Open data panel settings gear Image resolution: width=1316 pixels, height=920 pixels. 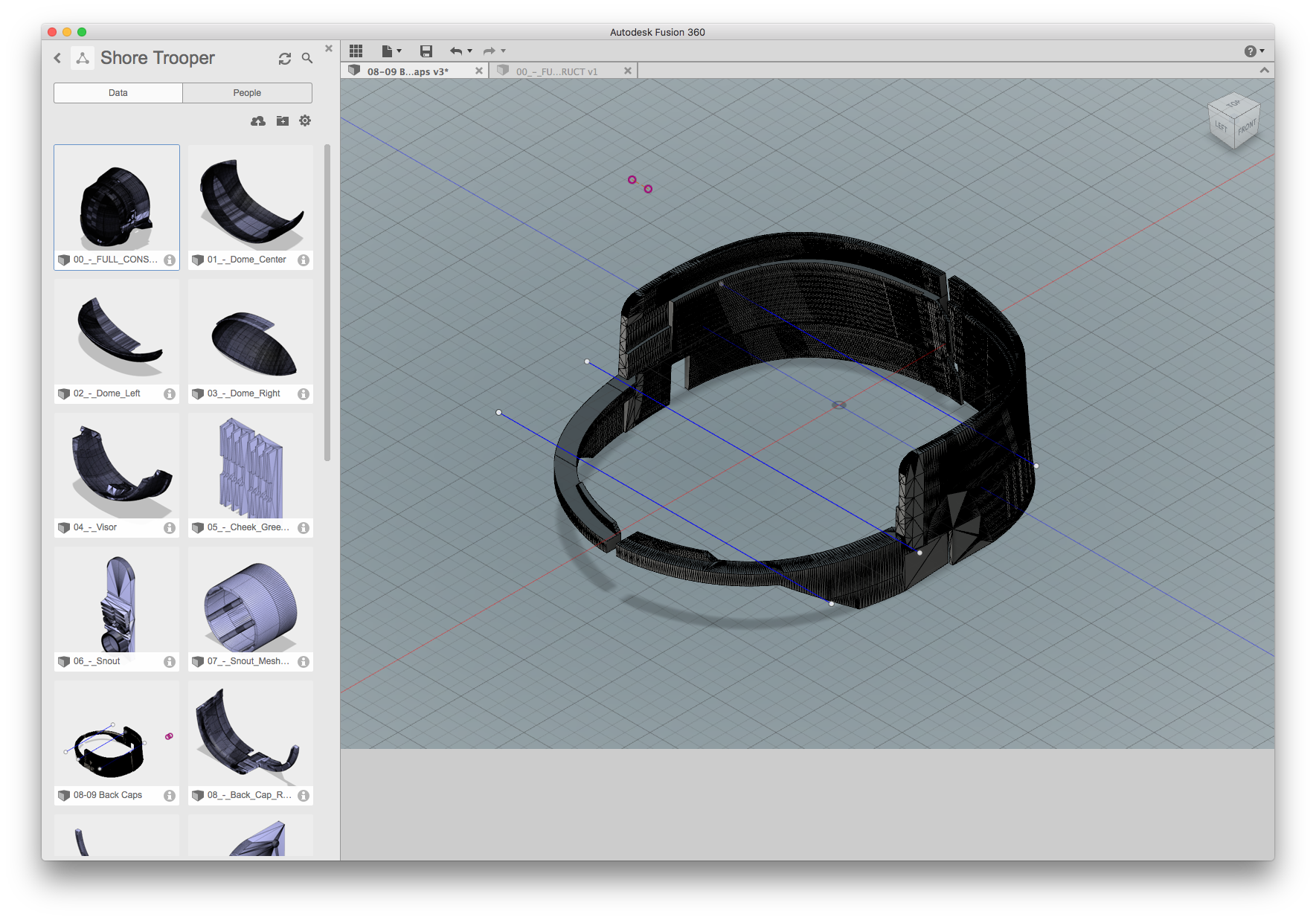tap(305, 120)
